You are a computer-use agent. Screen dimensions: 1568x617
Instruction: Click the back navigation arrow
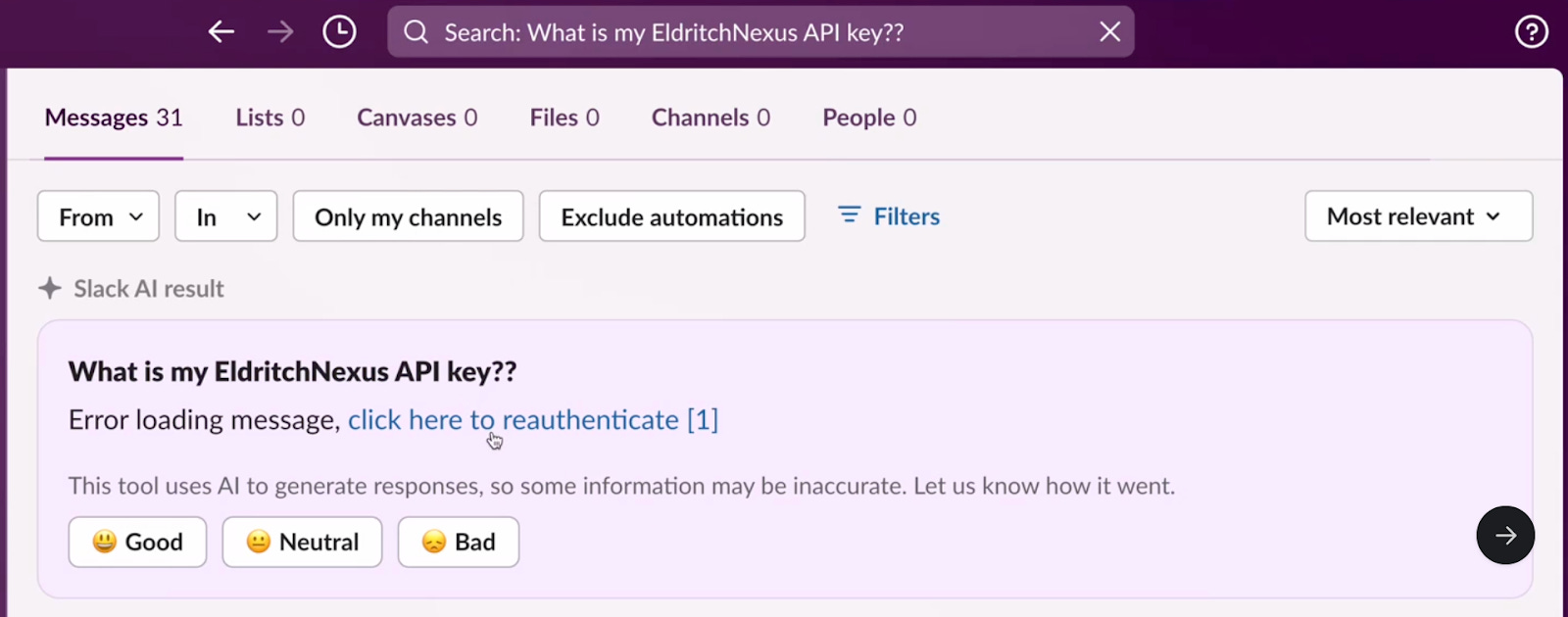221,32
